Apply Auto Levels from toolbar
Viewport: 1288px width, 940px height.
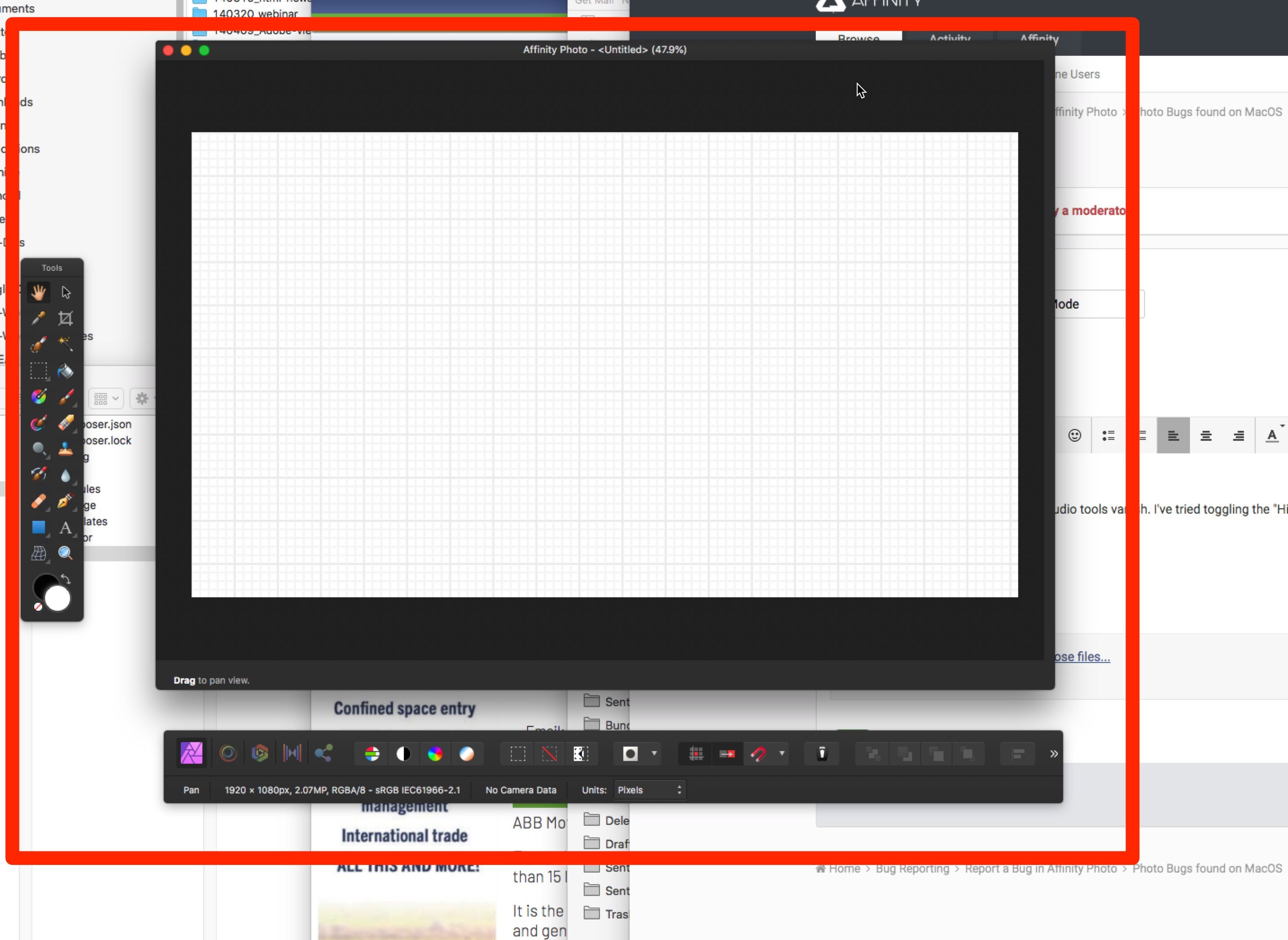pyautogui.click(x=372, y=754)
